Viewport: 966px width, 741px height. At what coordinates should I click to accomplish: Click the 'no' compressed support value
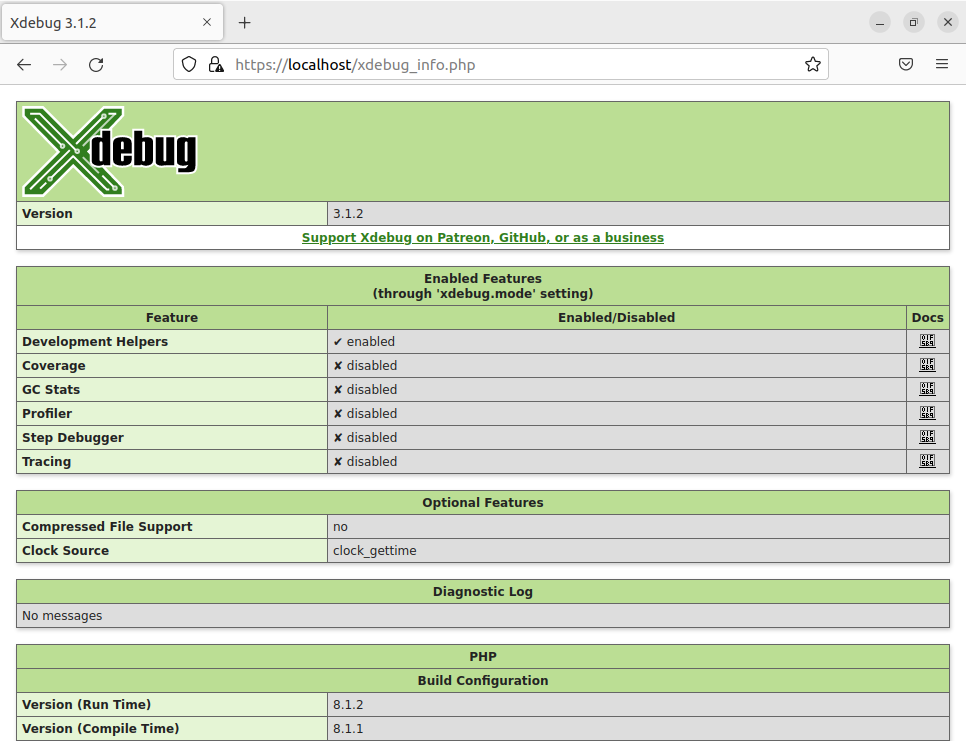[341, 527]
